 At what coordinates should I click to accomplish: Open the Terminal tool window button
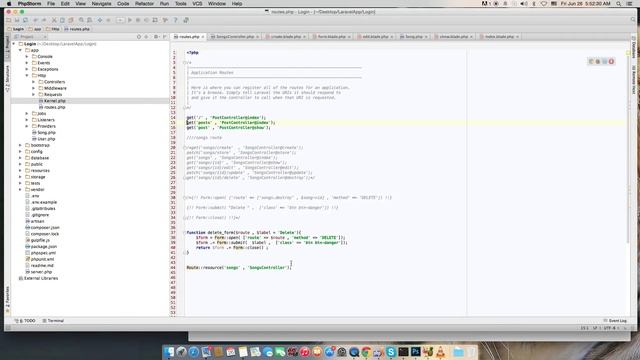53,321
